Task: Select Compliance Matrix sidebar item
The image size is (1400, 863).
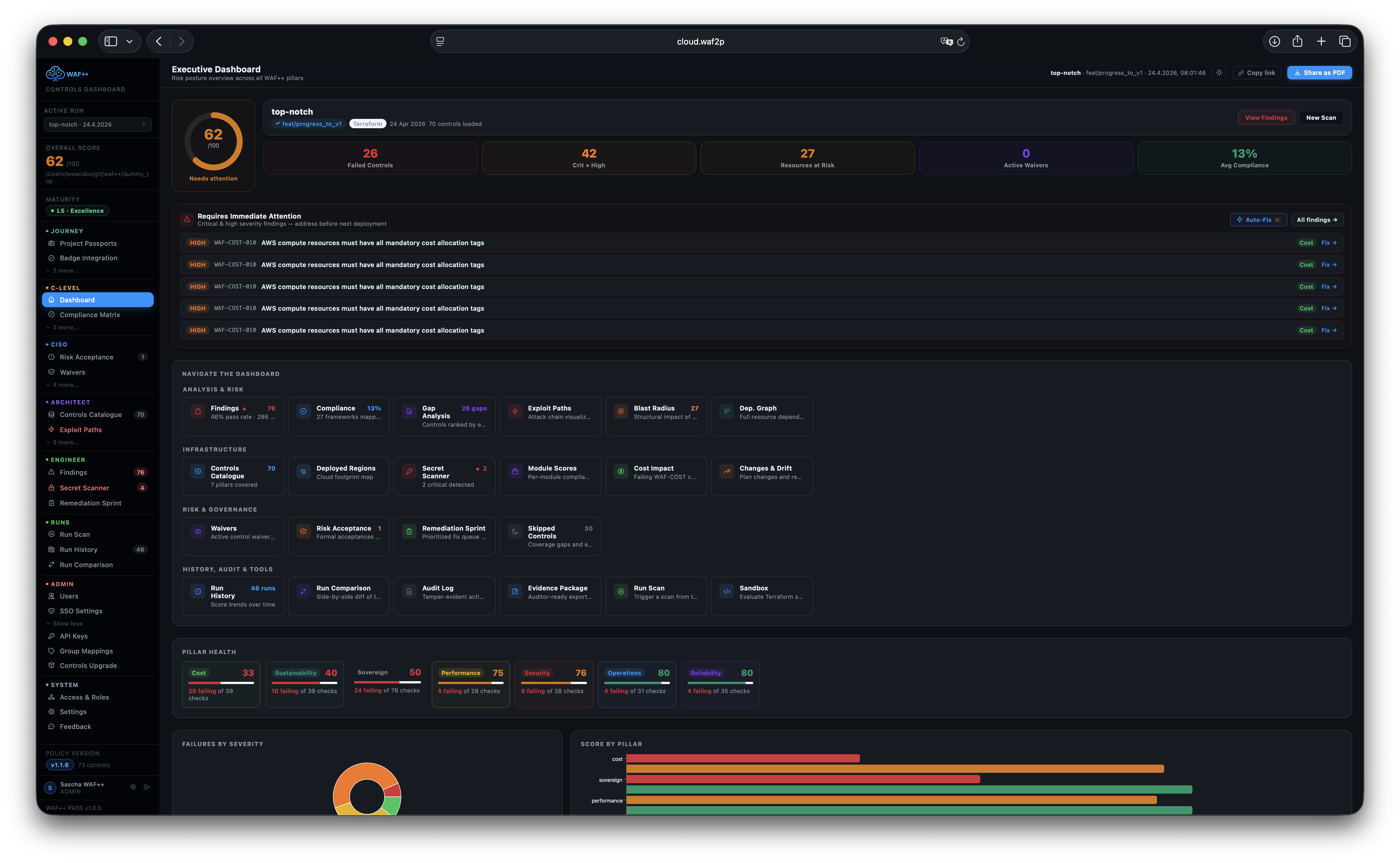Action: 98,315
